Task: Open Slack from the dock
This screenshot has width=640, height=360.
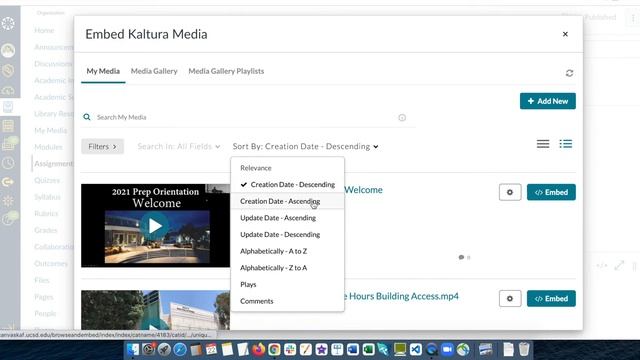Action: tap(290, 349)
